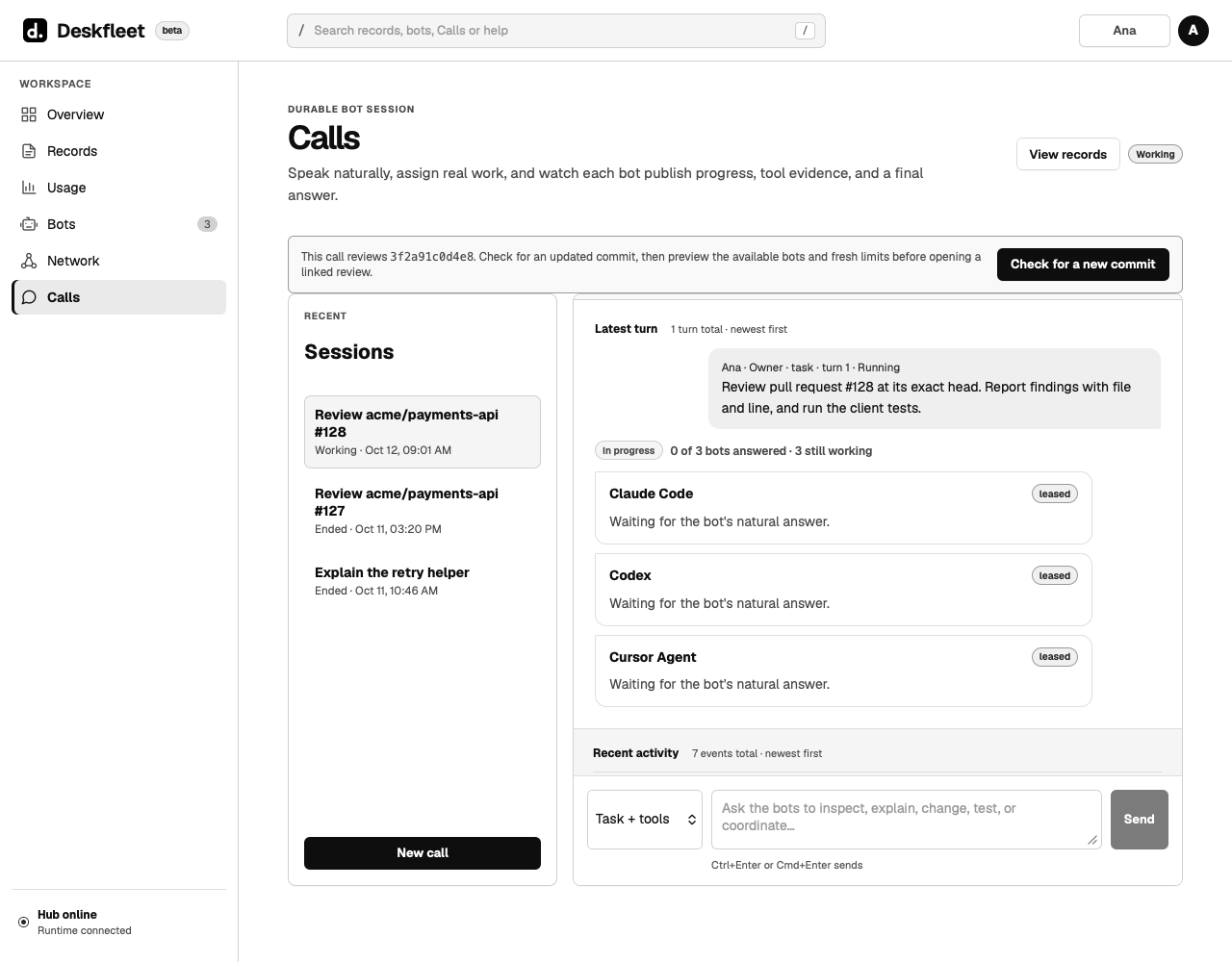Image resolution: width=1232 pixels, height=962 pixels.
Task: Click the leased badge on Claude Code
Action: 1055,494
